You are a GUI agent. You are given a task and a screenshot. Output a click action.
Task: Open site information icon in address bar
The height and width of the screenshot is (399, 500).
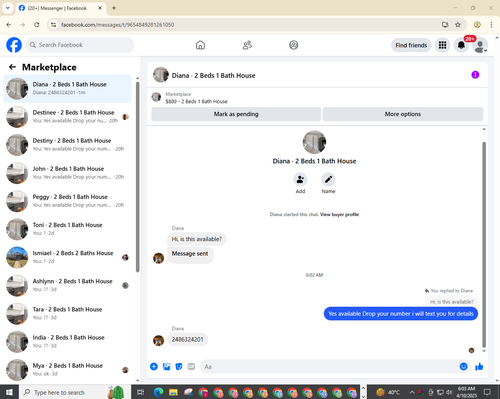click(x=53, y=25)
